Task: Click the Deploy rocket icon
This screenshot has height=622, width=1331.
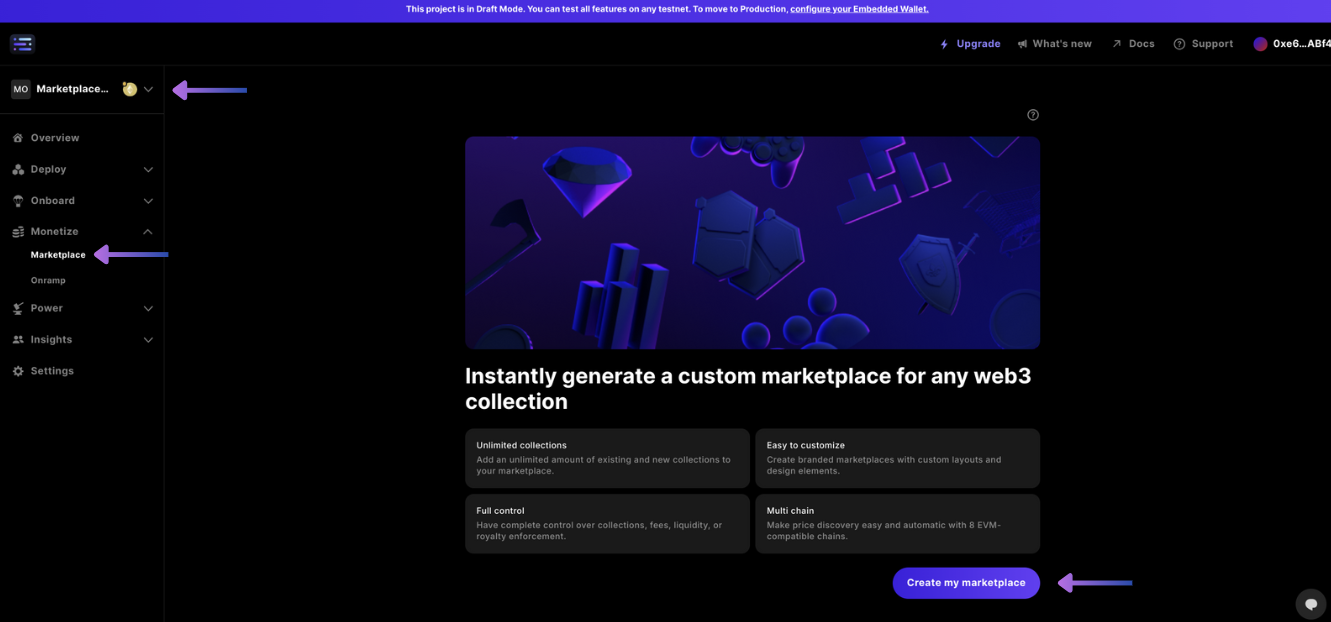Action: point(16,169)
